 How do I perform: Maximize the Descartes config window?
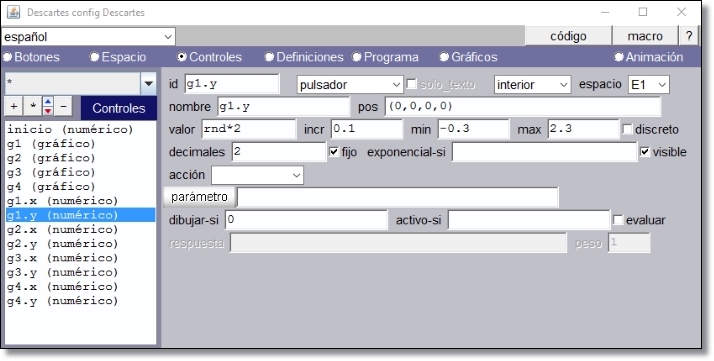[643, 12]
